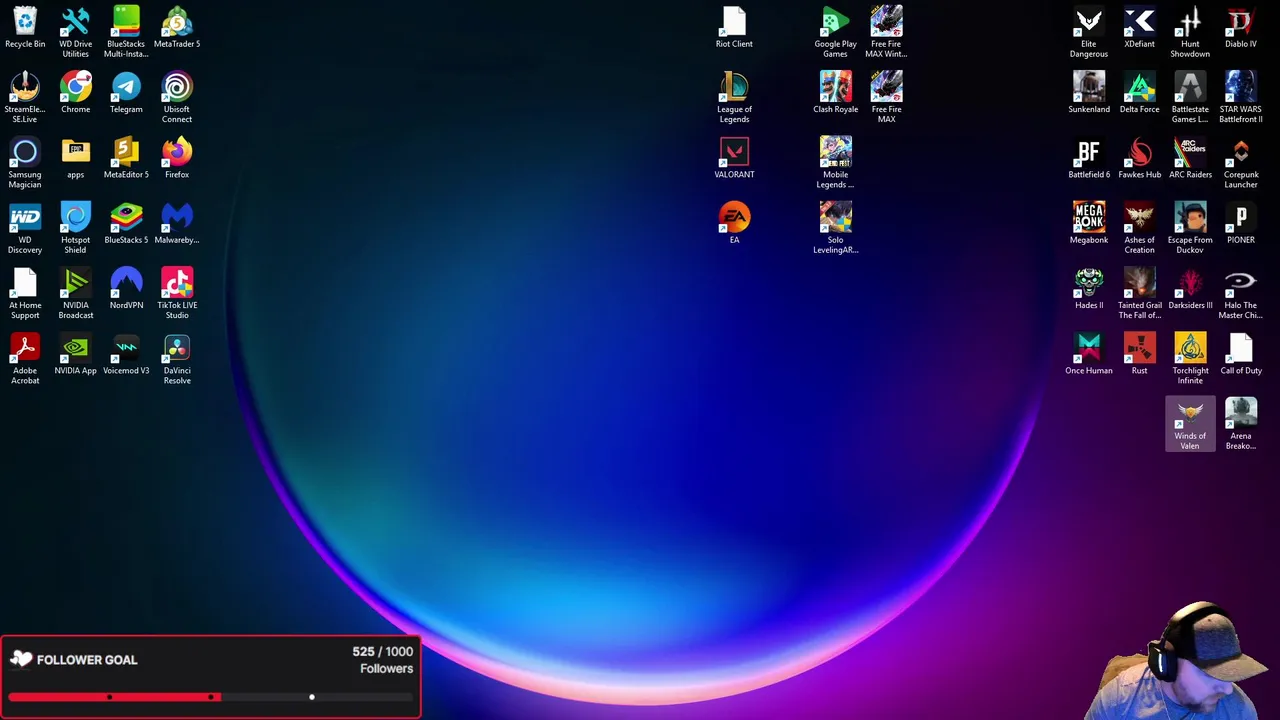Screen dimensions: 1280x720
Task: Select the Ubisoft Connect shortcut
Action: [x=177, y=86]
